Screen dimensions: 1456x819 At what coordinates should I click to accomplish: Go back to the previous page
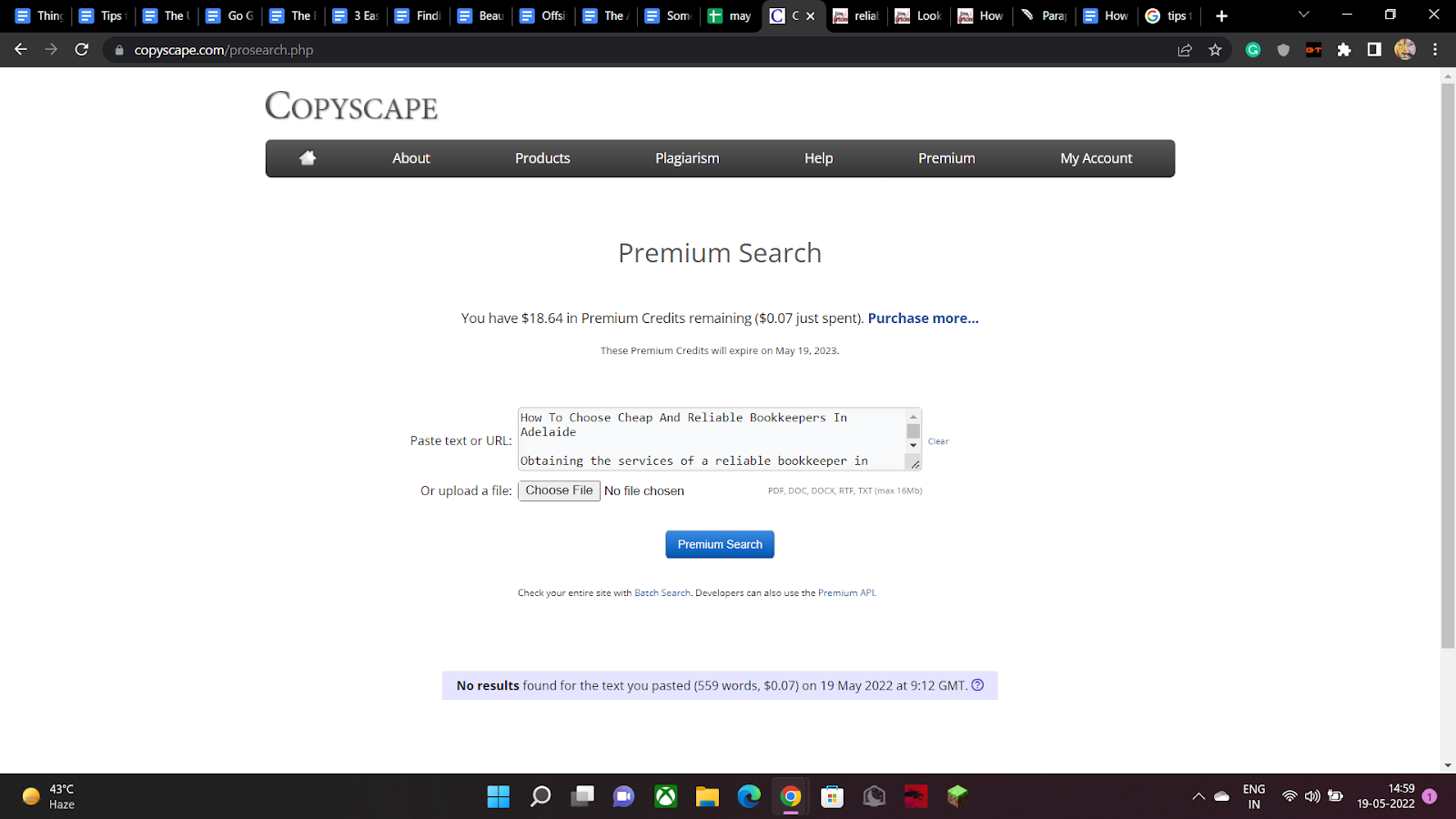[21, 50]
